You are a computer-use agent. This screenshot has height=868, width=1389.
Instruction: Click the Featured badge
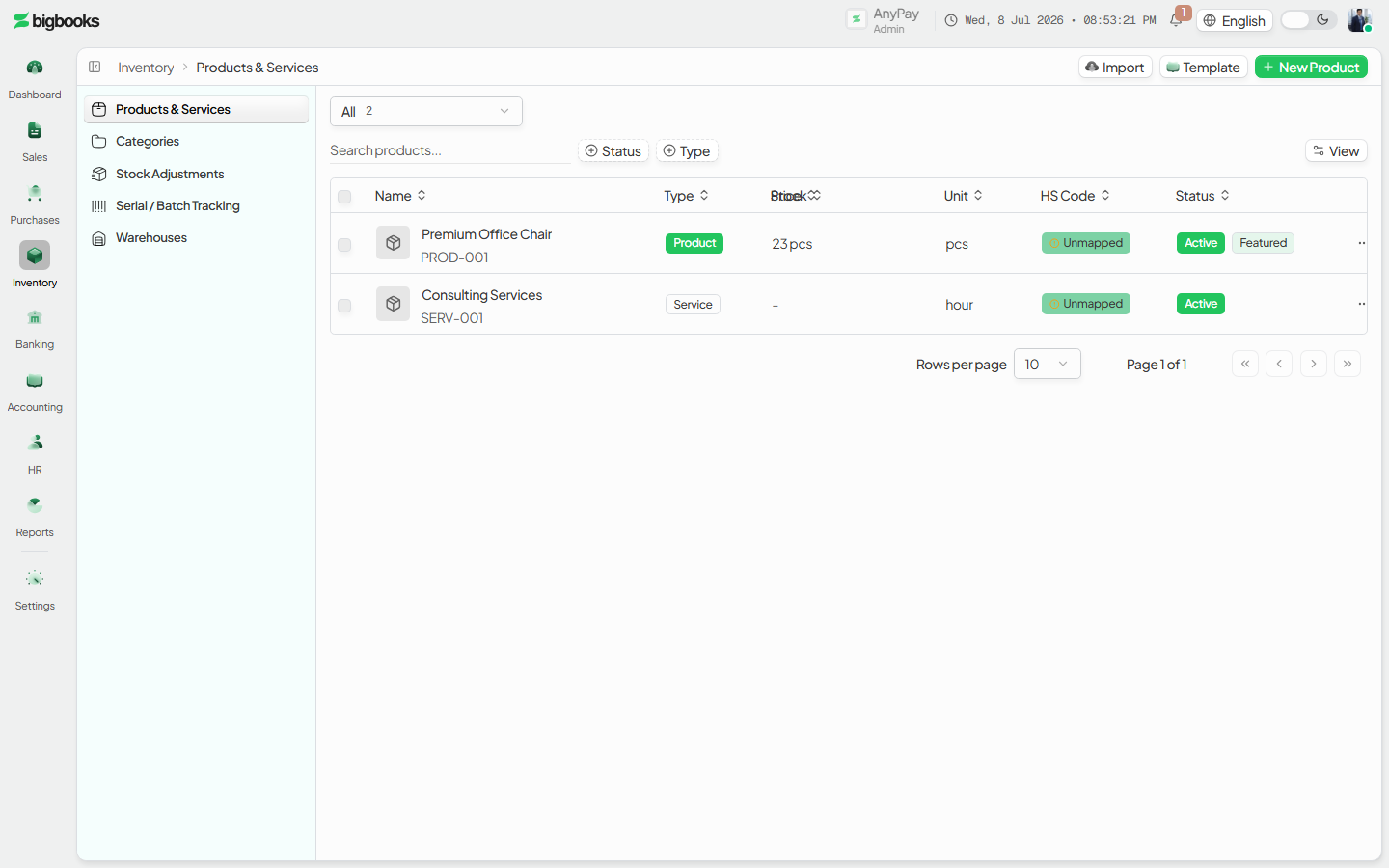pos(1263,243)
